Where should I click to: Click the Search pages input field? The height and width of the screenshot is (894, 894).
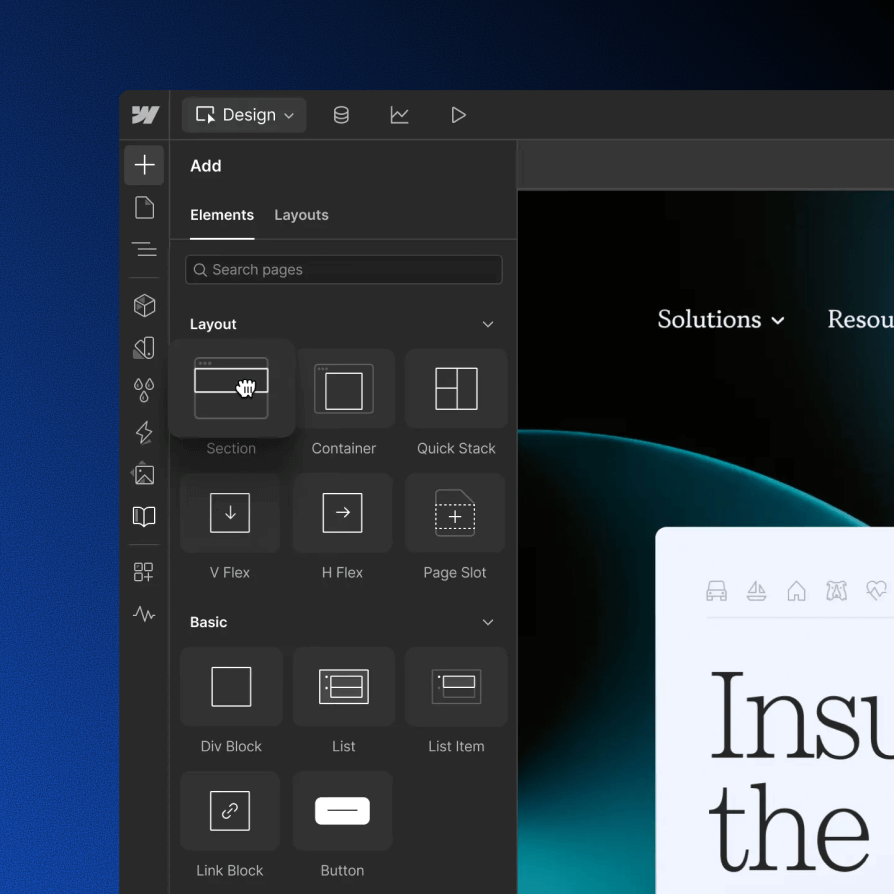344,270
